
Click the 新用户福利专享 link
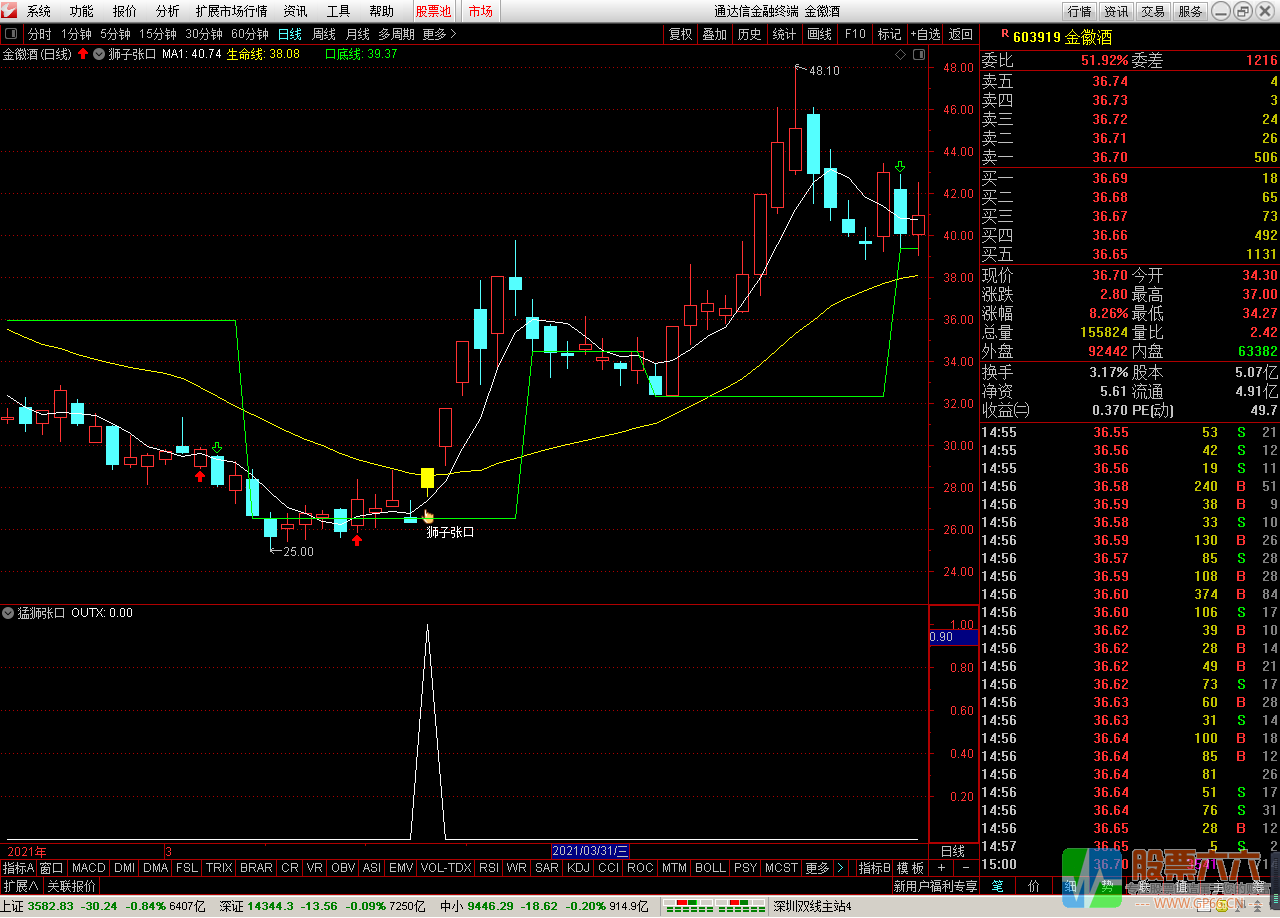[x=935, y=886]
